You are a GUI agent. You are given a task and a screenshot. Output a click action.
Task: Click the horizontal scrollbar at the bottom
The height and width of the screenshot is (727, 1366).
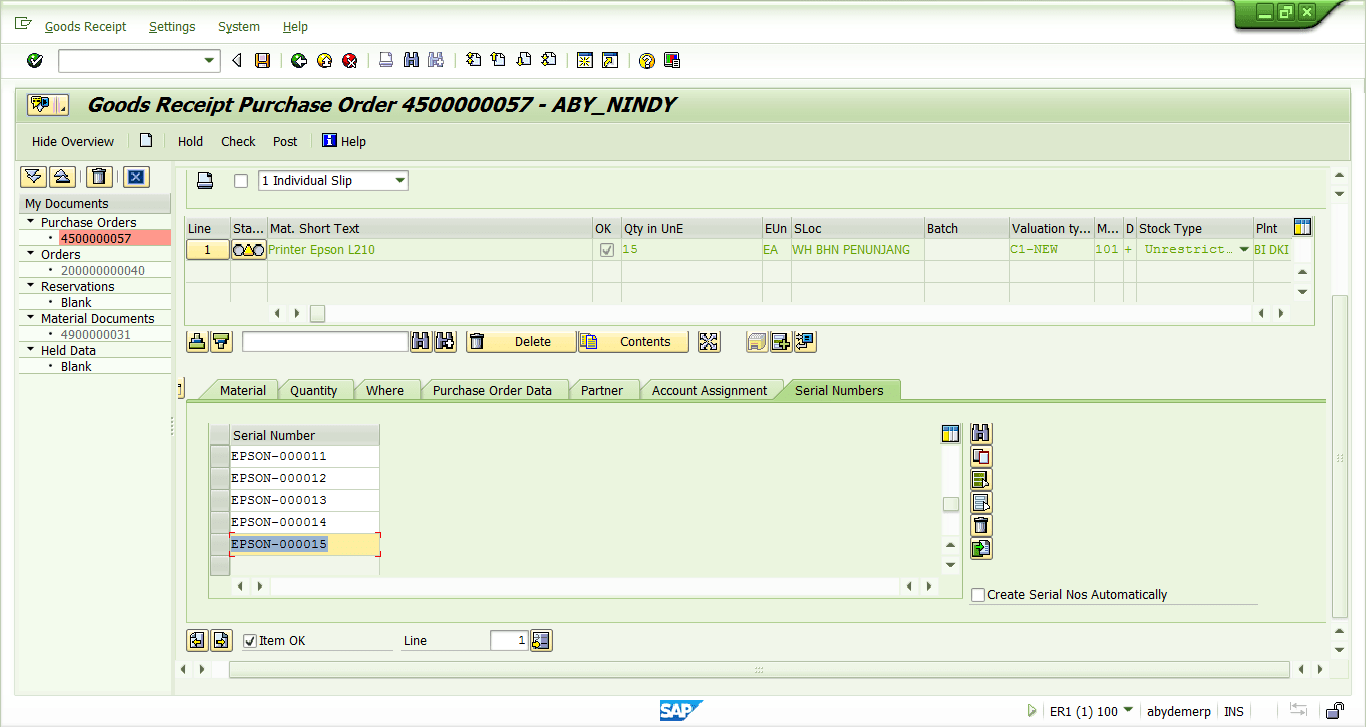click(758, 670)
